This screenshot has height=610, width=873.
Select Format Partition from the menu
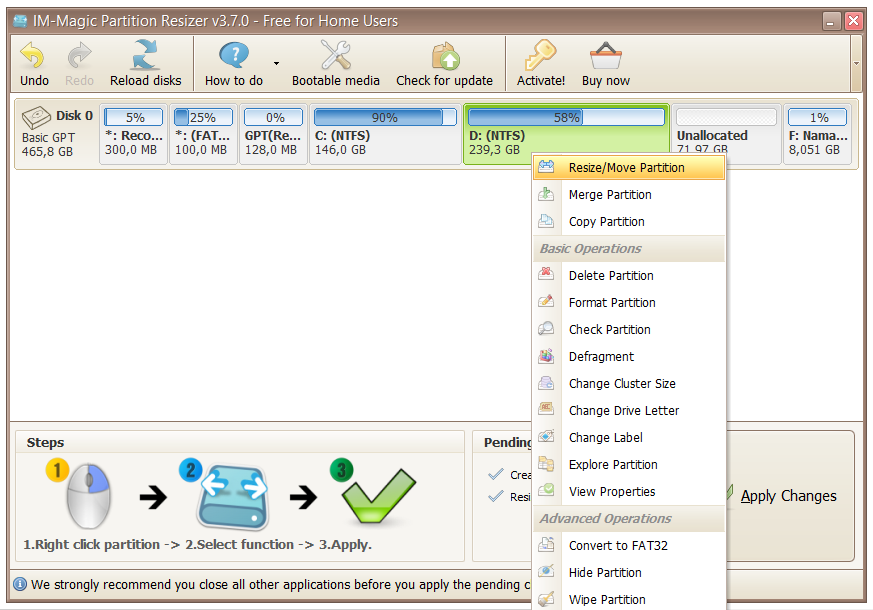click(x=612, y=303)
